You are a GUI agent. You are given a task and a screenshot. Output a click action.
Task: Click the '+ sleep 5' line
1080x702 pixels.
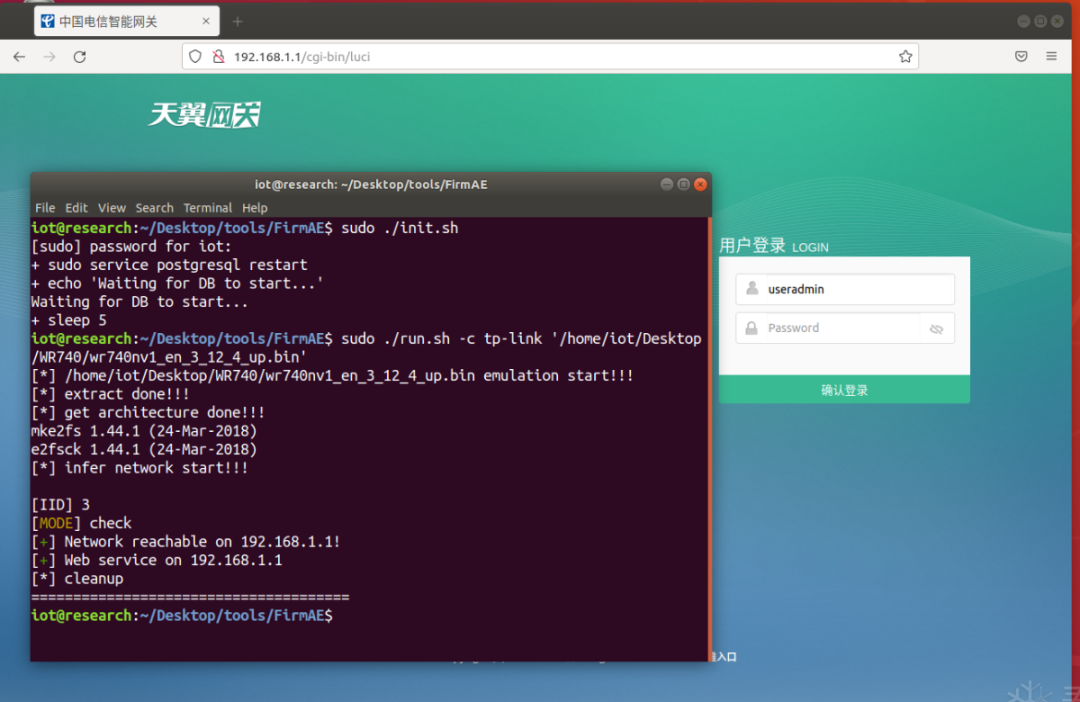click(x=69, y=320)
